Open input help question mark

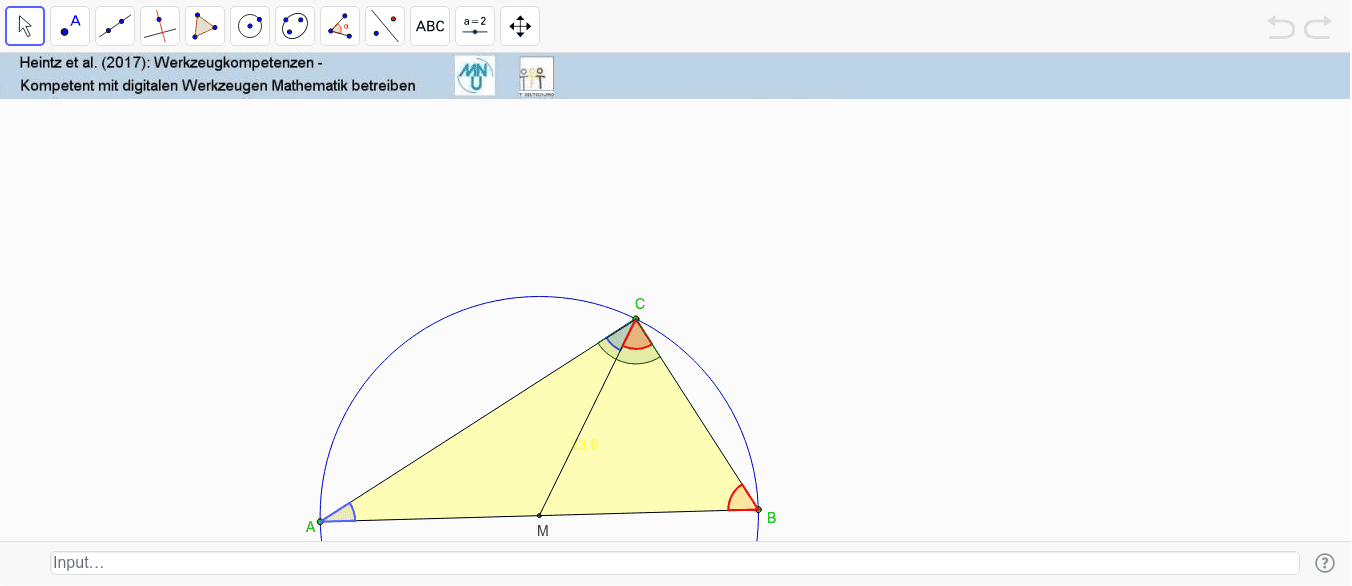coord(1325,563)
